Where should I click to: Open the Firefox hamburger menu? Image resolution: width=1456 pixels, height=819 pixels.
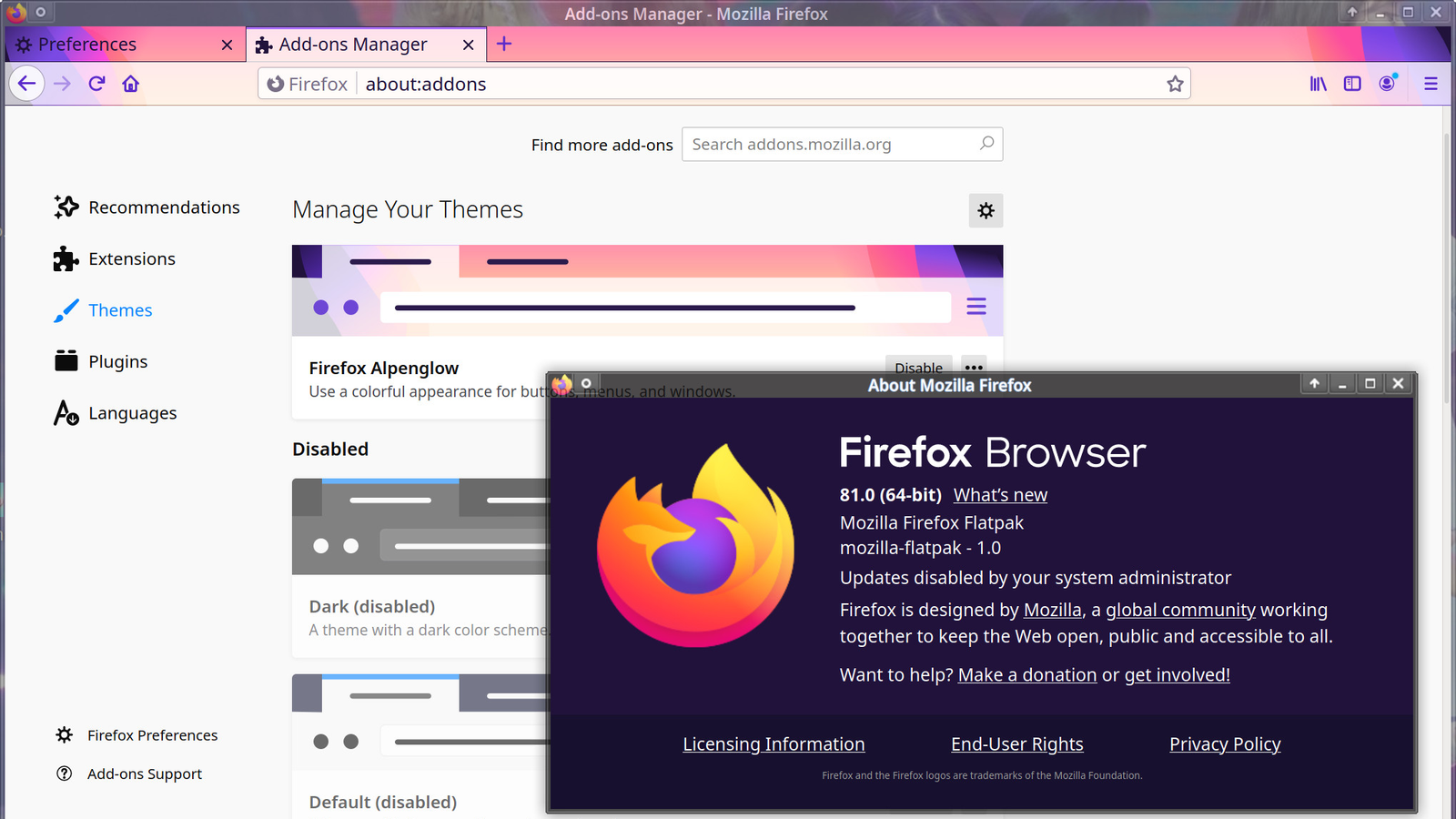1431,84
